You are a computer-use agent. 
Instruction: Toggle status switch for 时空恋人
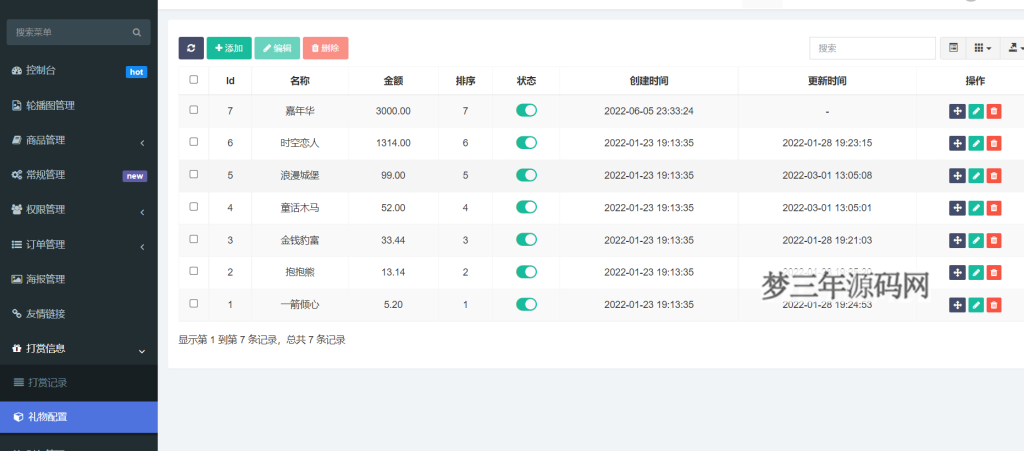[526, 142]
